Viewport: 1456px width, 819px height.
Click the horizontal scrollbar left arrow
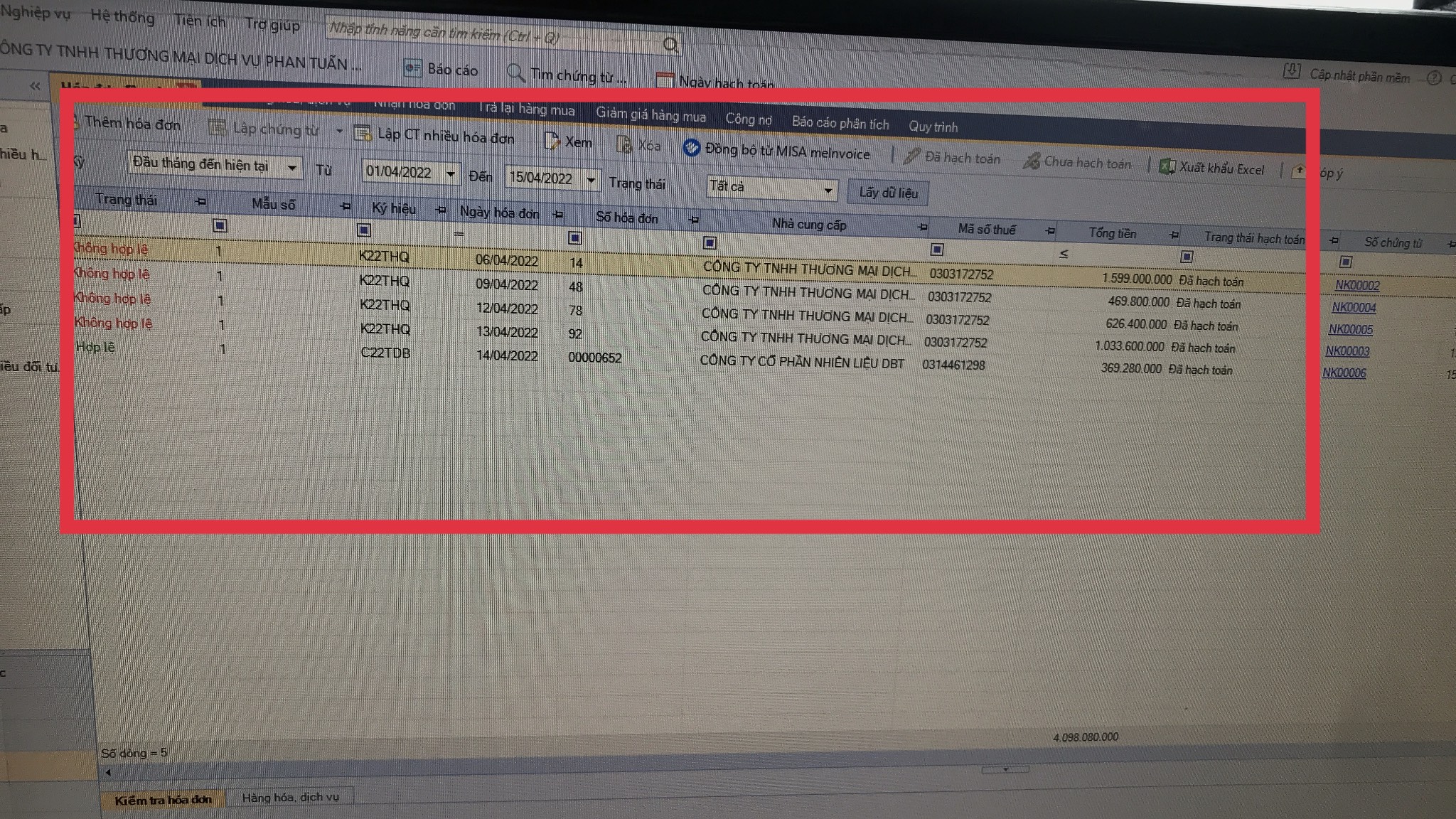coord(108,772)
